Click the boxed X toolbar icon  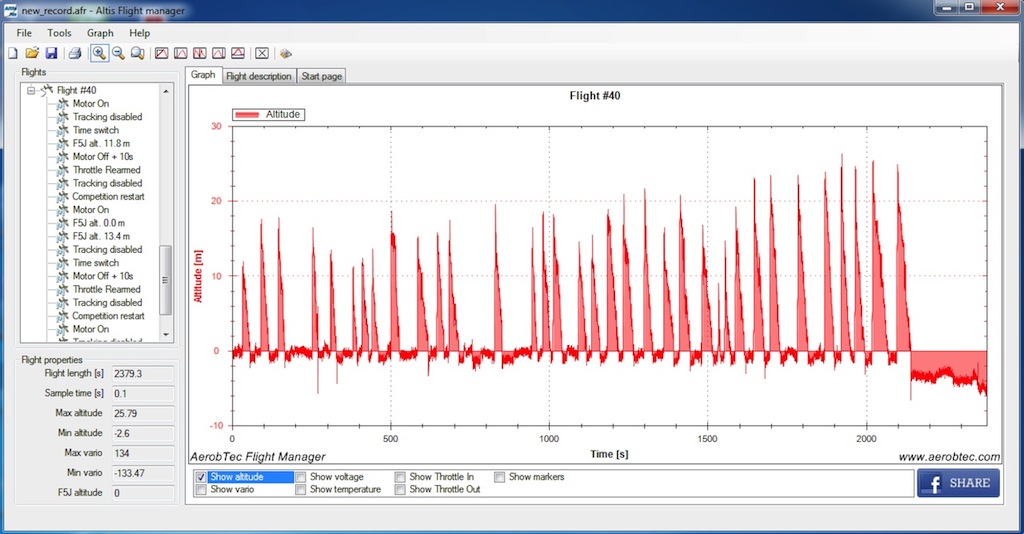tap(262, 53)
